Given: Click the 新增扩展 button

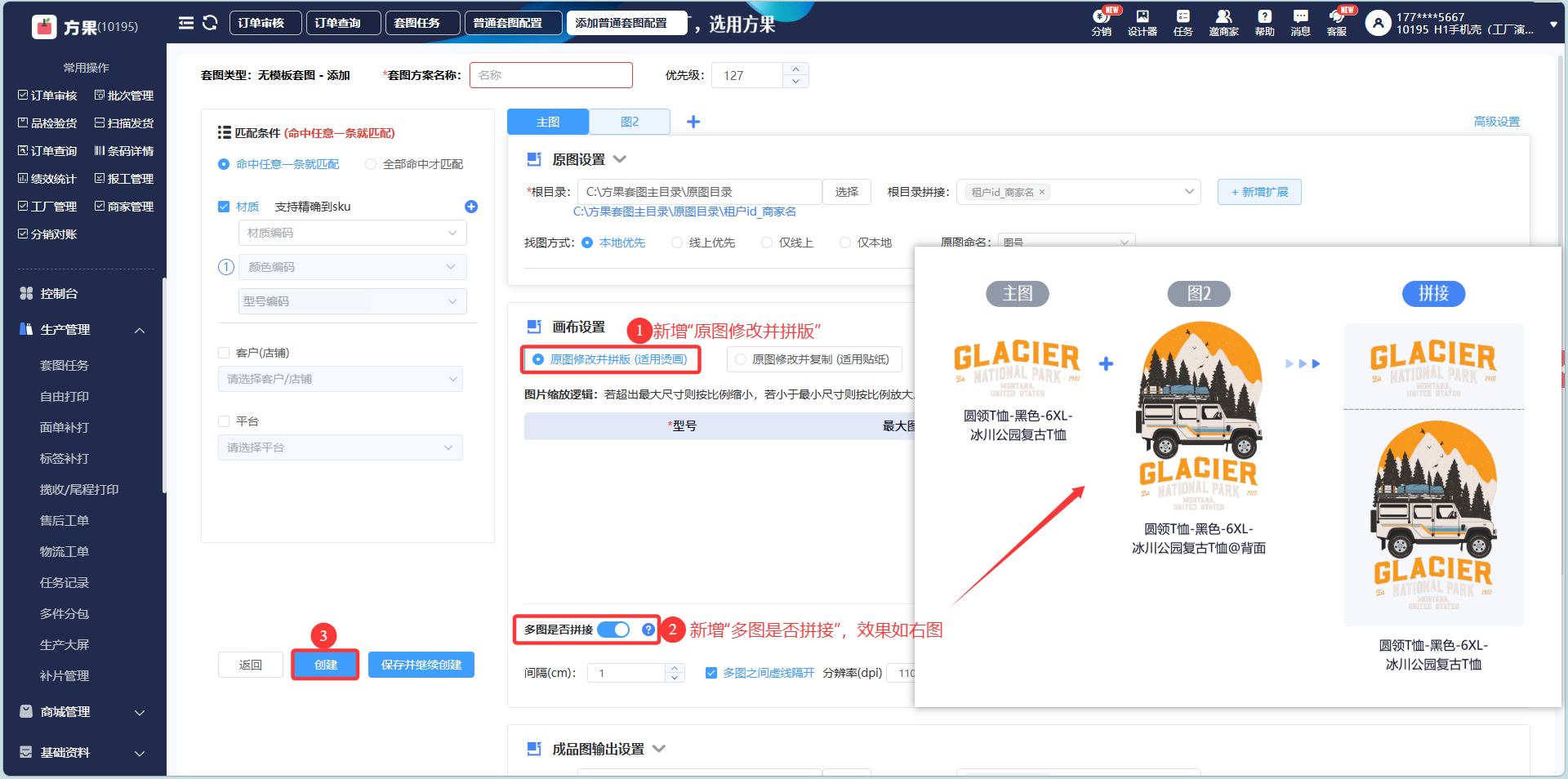Looking at the screenshot, I should pos(1259,192).
